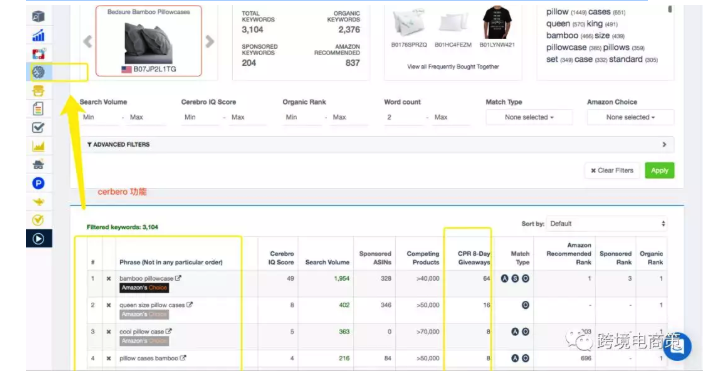Click match type O icon in queen size row
The height and width of the screenshot is (378, 715).
(525, 305)
